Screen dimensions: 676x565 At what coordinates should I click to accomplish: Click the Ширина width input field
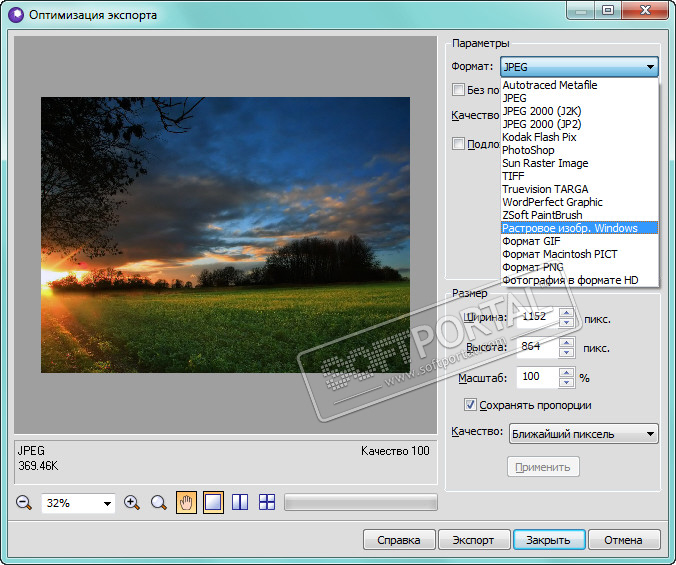click(x=538, y=317)
